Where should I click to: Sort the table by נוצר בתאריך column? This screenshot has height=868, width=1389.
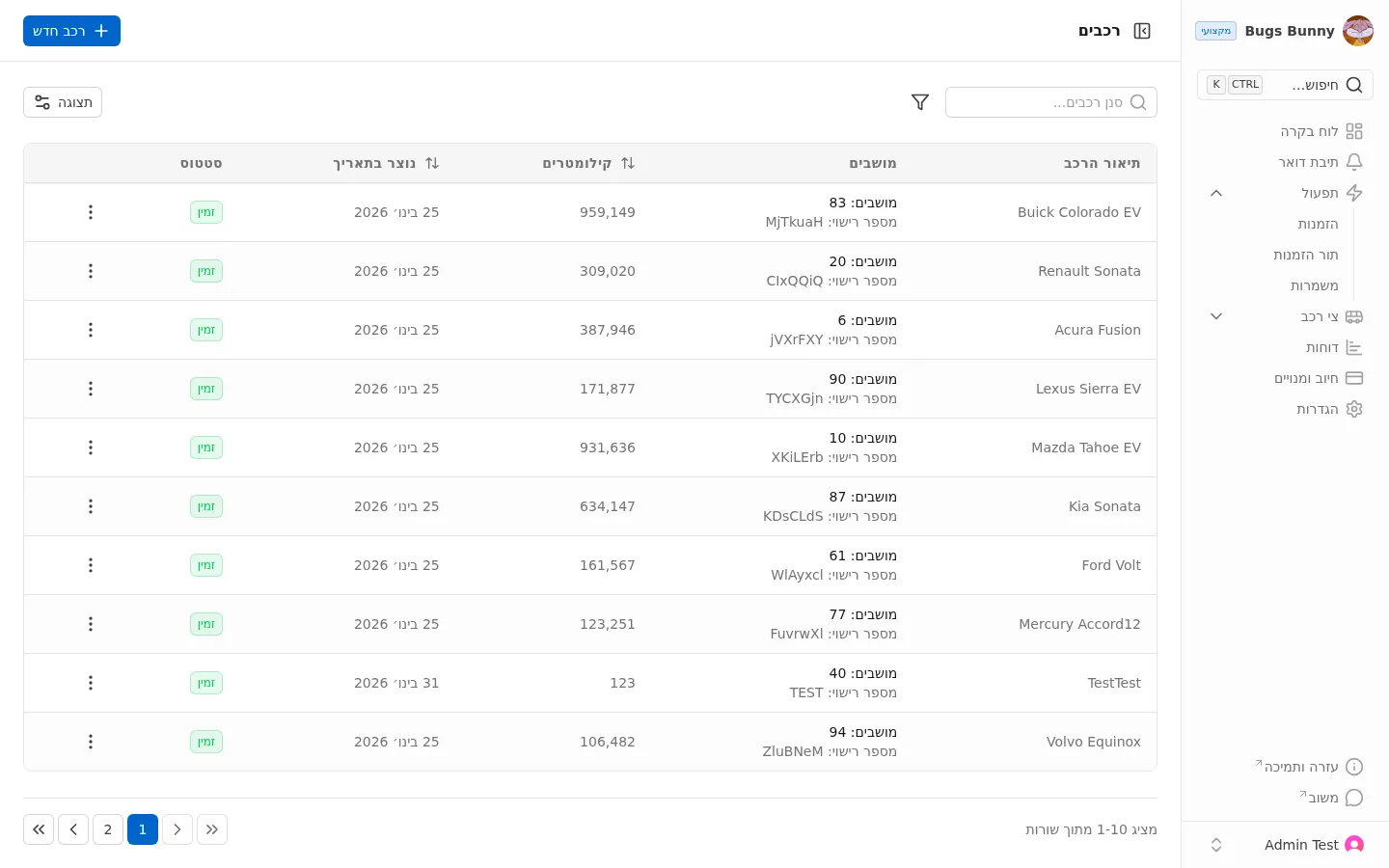point(386,163)
